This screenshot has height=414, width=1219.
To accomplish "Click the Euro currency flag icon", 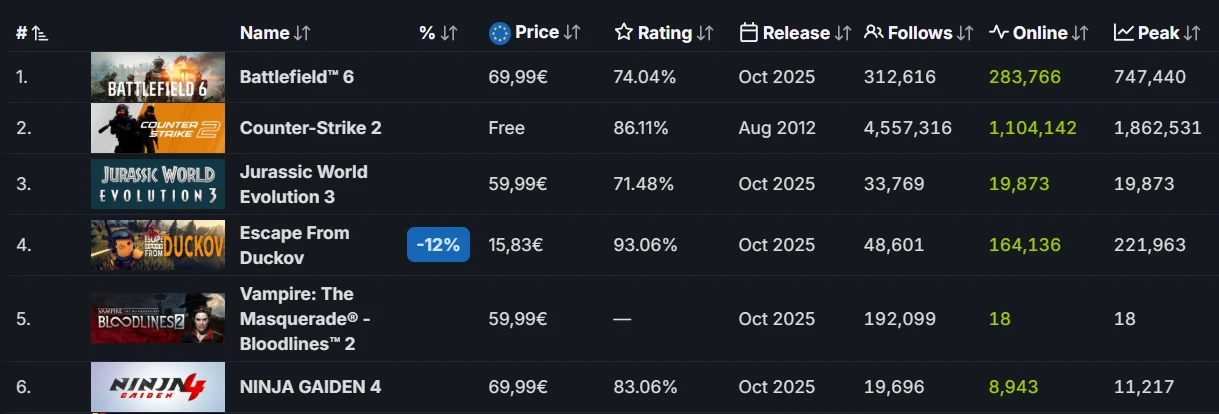I will (500, 33).
